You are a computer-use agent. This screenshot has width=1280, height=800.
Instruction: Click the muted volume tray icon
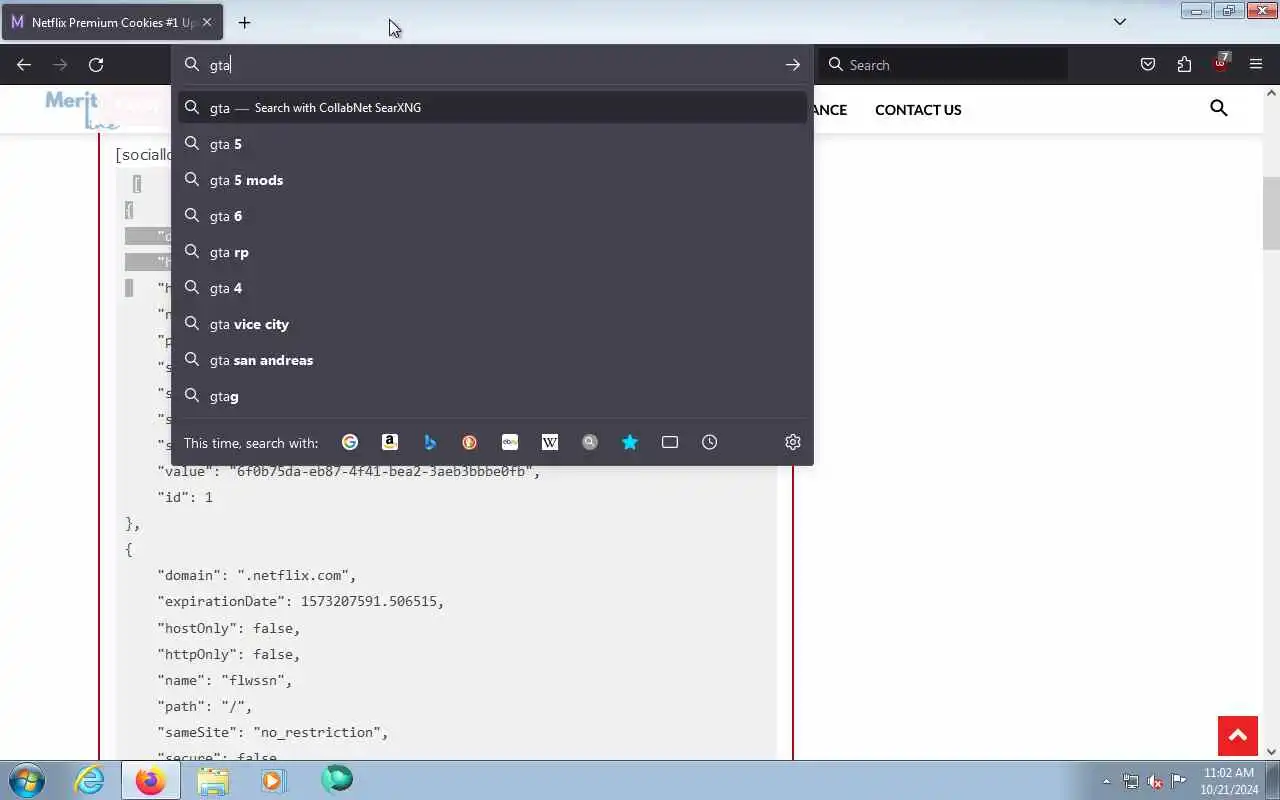pyautogui.click(x=1155, y=781)
